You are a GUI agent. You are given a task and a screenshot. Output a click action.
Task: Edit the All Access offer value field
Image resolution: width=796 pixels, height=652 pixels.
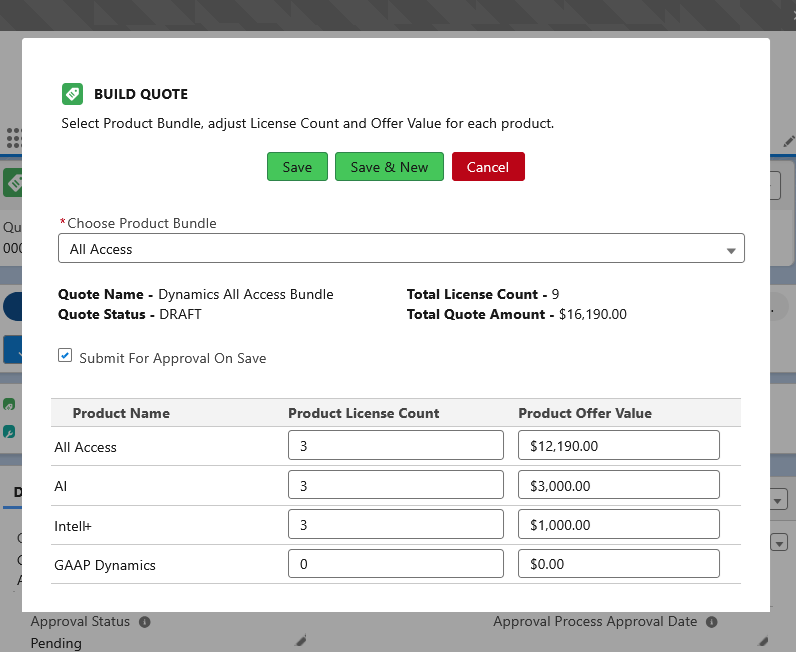tap(619, 445)
